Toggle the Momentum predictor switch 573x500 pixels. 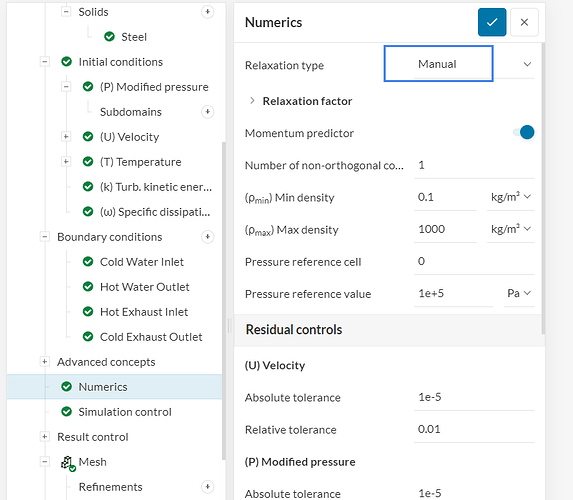click(x=524, y=132)
